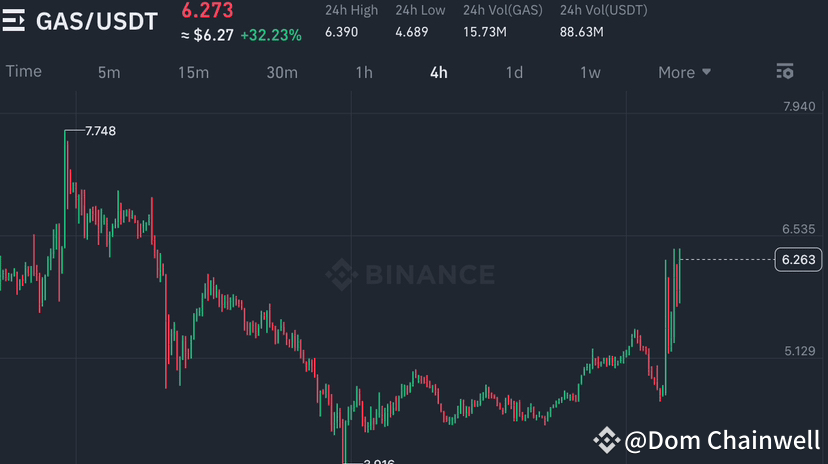This screenshot has width=828, height=464.
Task: Expand the More intervals dropdown
Action: click(x=684, y=72)
